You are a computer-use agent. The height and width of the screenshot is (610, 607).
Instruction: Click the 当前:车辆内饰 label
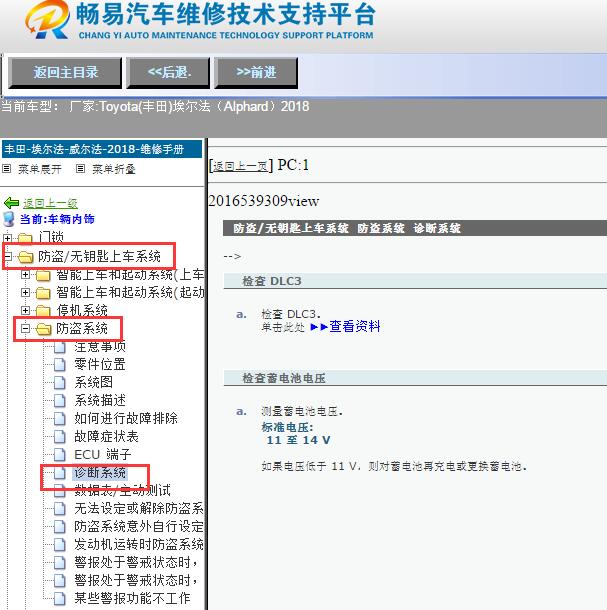(x=57, y=219)
